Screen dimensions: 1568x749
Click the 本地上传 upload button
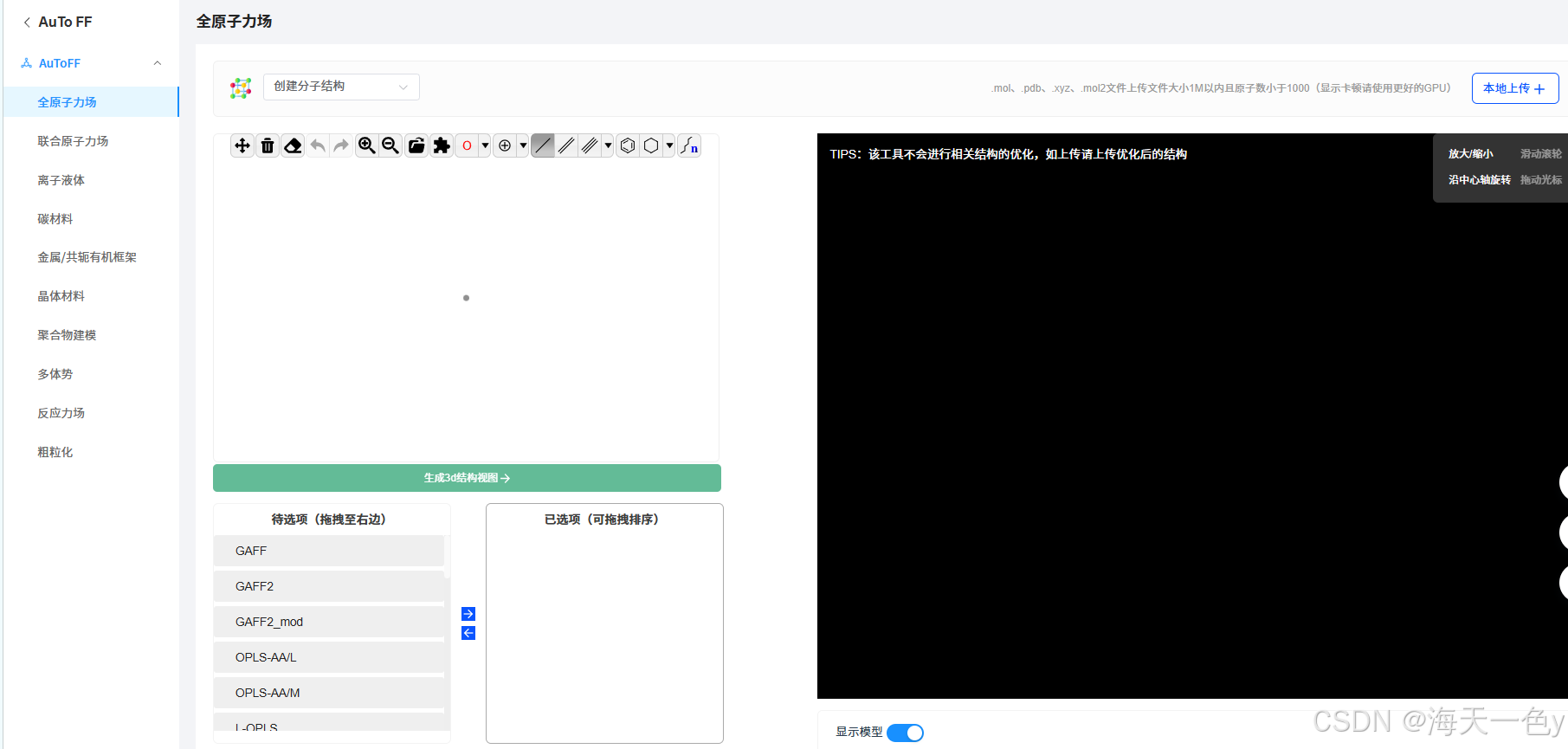point(1515,88)
